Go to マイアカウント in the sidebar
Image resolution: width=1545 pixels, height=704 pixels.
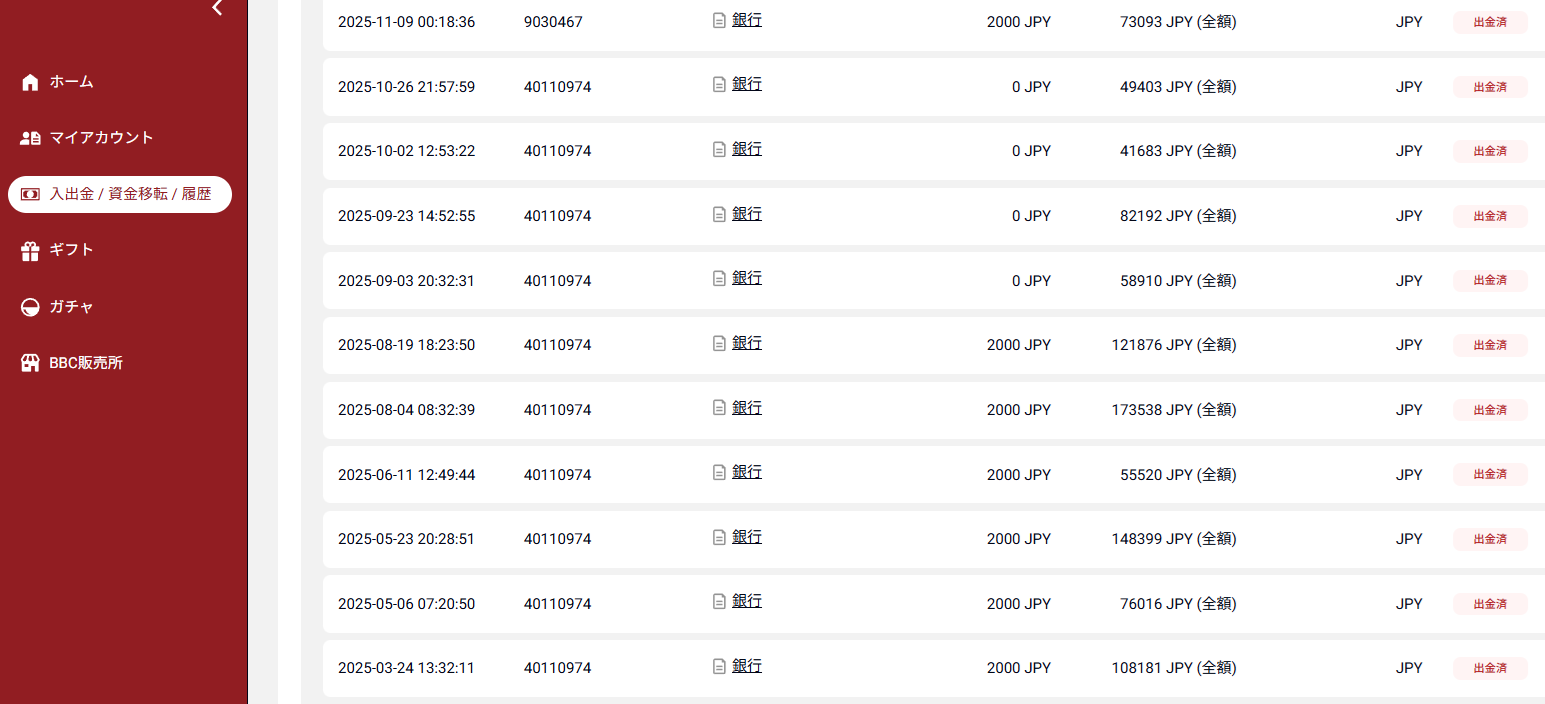[x=101, y=138]
